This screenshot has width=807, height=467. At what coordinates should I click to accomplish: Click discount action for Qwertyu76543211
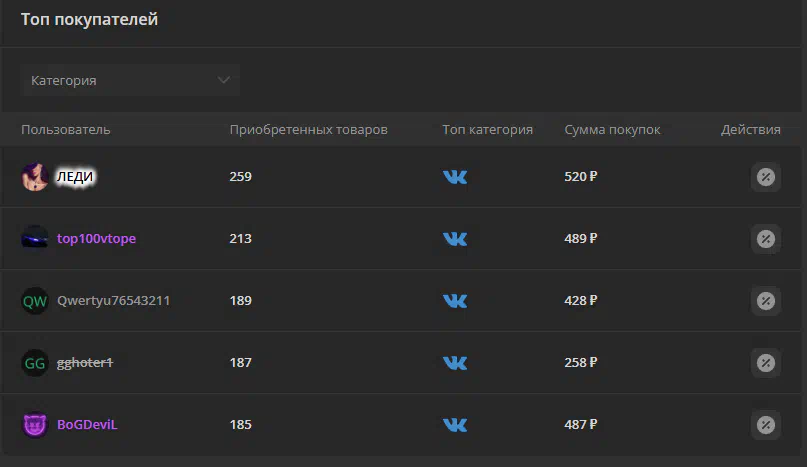[765, 301]
